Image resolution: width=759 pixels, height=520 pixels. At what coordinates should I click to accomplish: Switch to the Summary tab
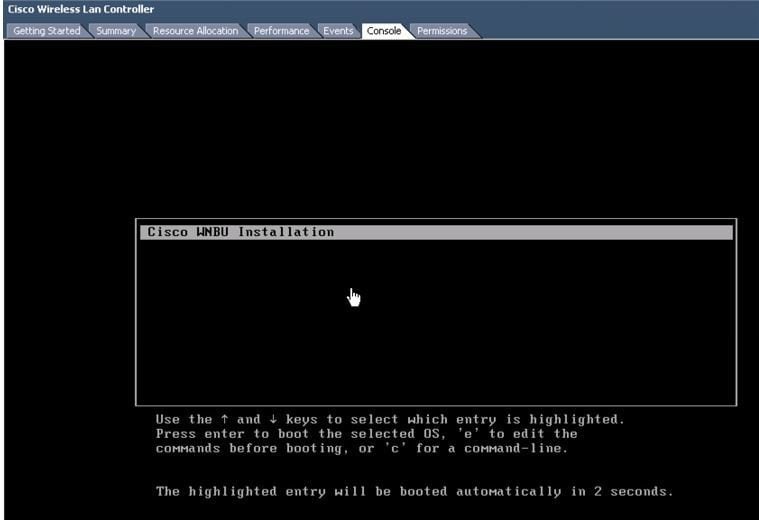pos(116,31)
